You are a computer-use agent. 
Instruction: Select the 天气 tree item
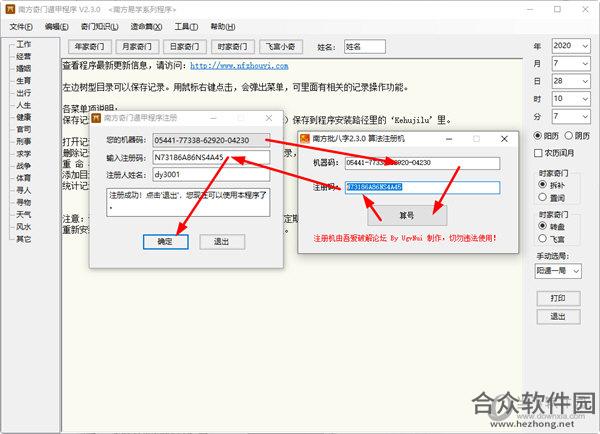tap(24, 215)
